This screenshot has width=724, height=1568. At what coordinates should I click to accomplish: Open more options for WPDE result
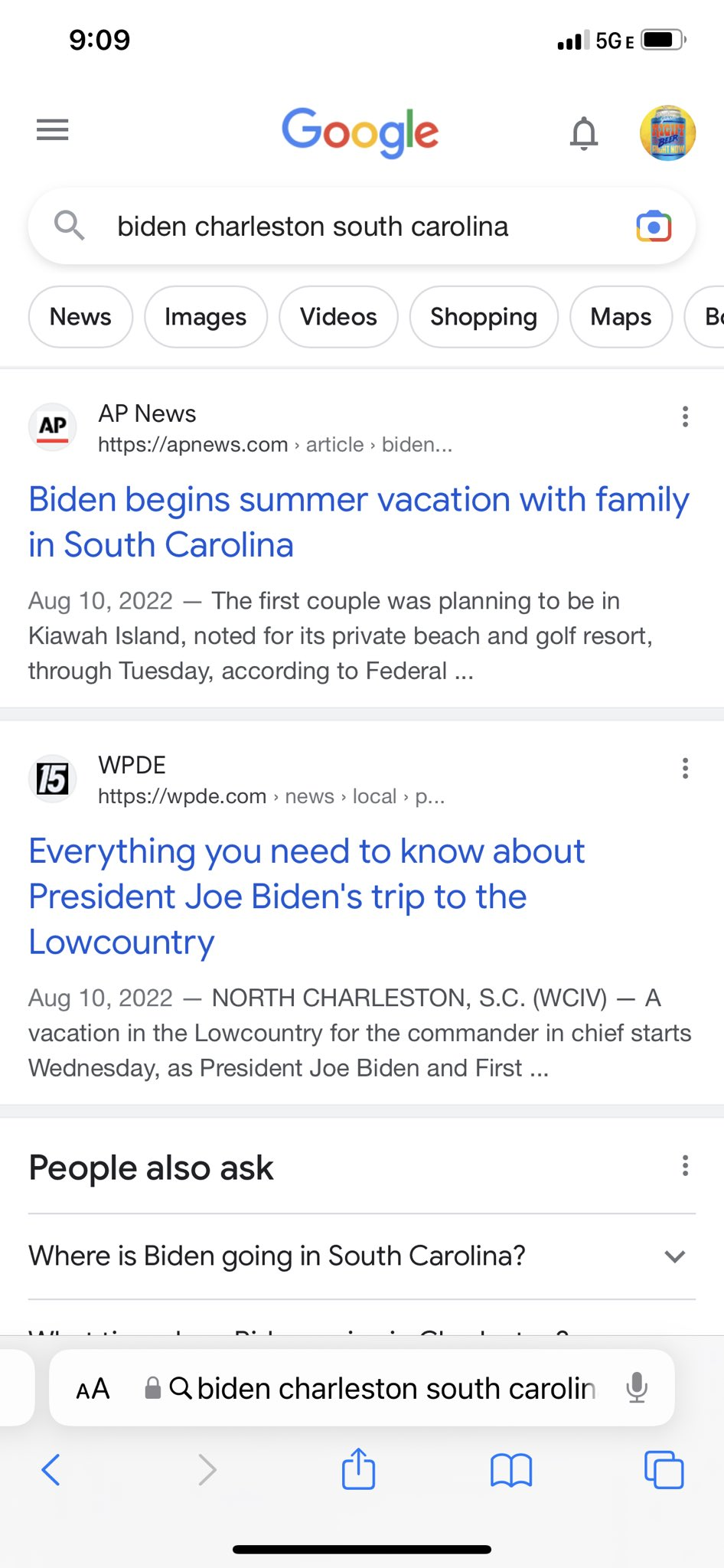point(685,768)
